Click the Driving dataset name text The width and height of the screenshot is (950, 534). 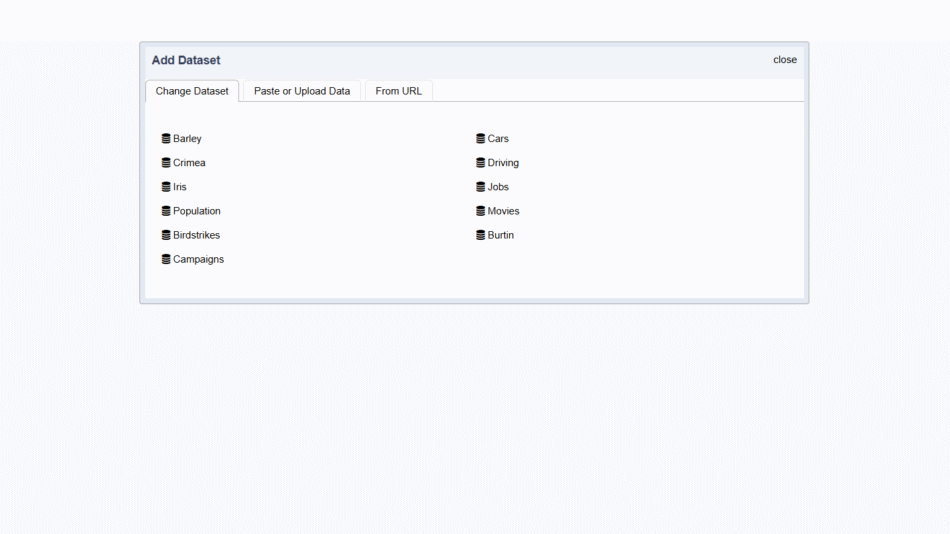click(x=503, y=163)
